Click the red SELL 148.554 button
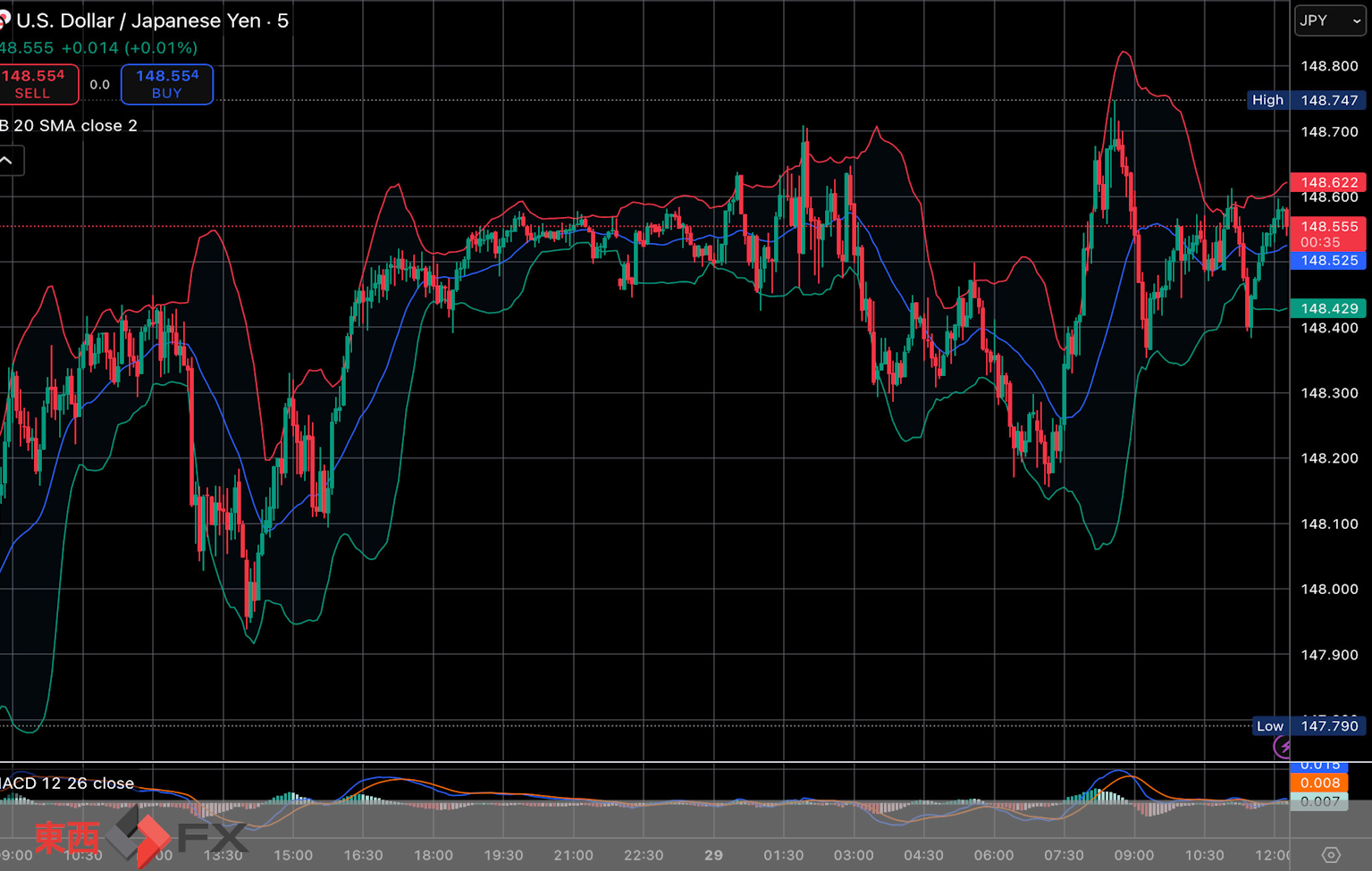1372x871 pixels. tap(36, 84)
